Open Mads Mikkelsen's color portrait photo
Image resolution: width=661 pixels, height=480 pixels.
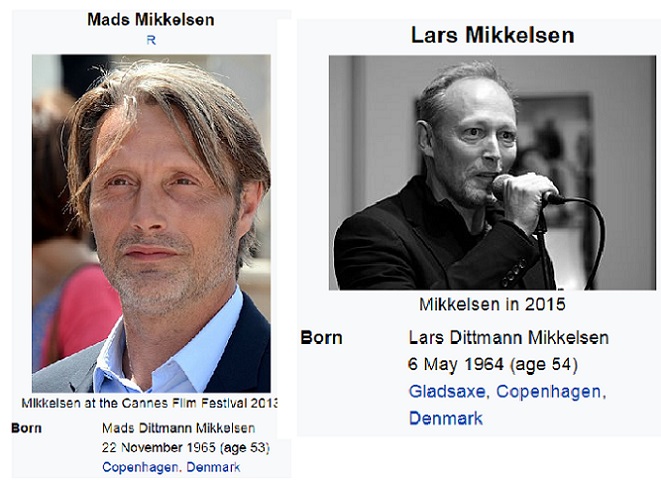pyautogui.click(x=151, y=223)
